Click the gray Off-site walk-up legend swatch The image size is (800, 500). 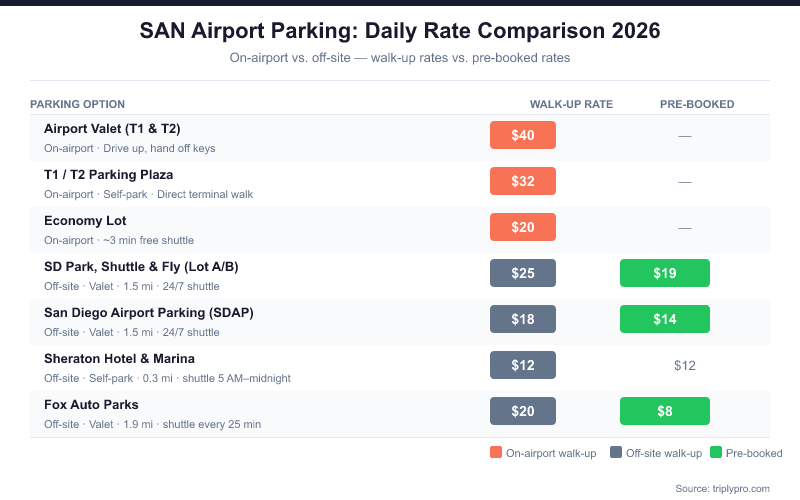[616, 453]
